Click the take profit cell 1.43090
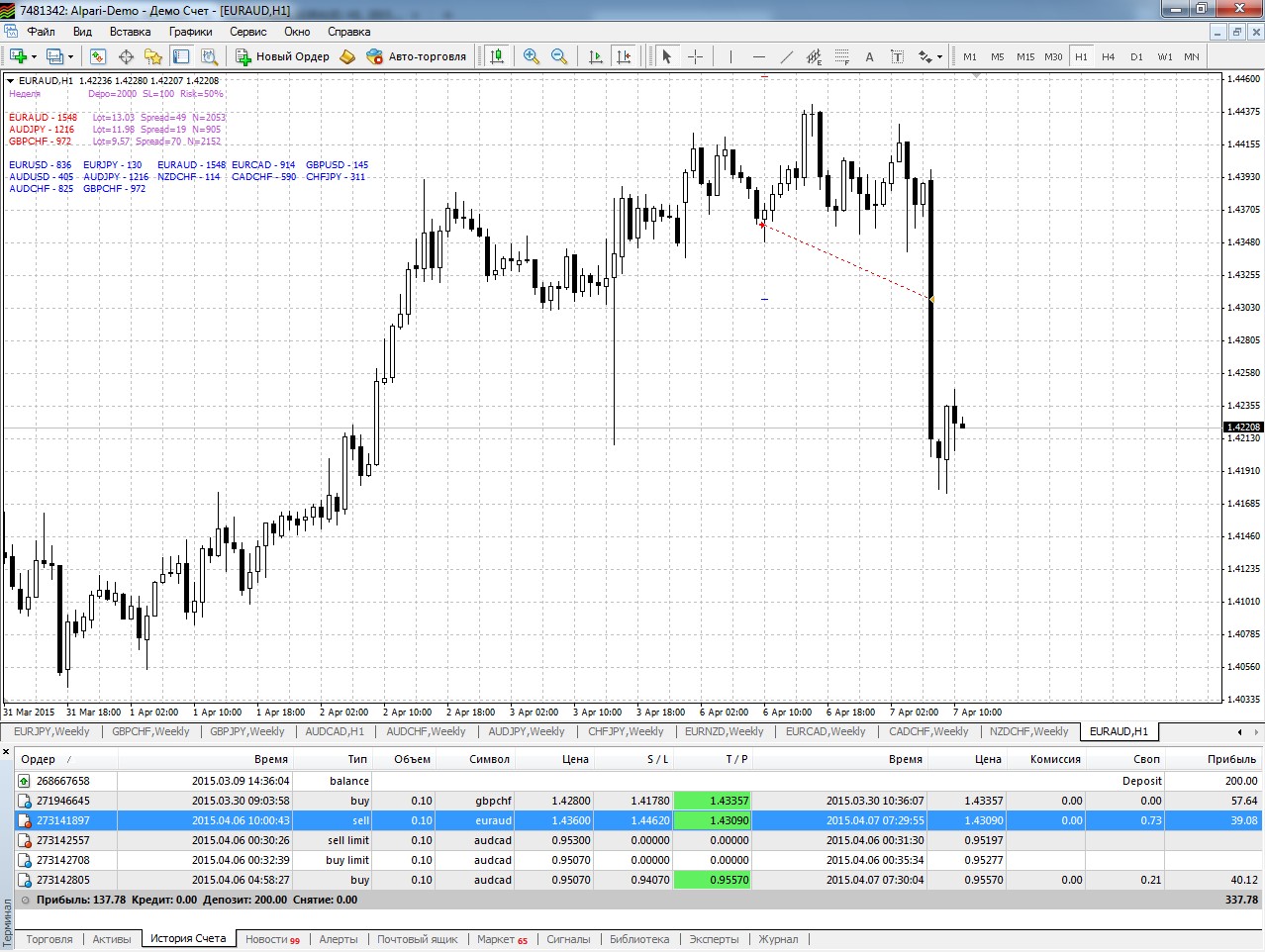The width and height of the screenshot is (1265, 952). tap(712, 820)
